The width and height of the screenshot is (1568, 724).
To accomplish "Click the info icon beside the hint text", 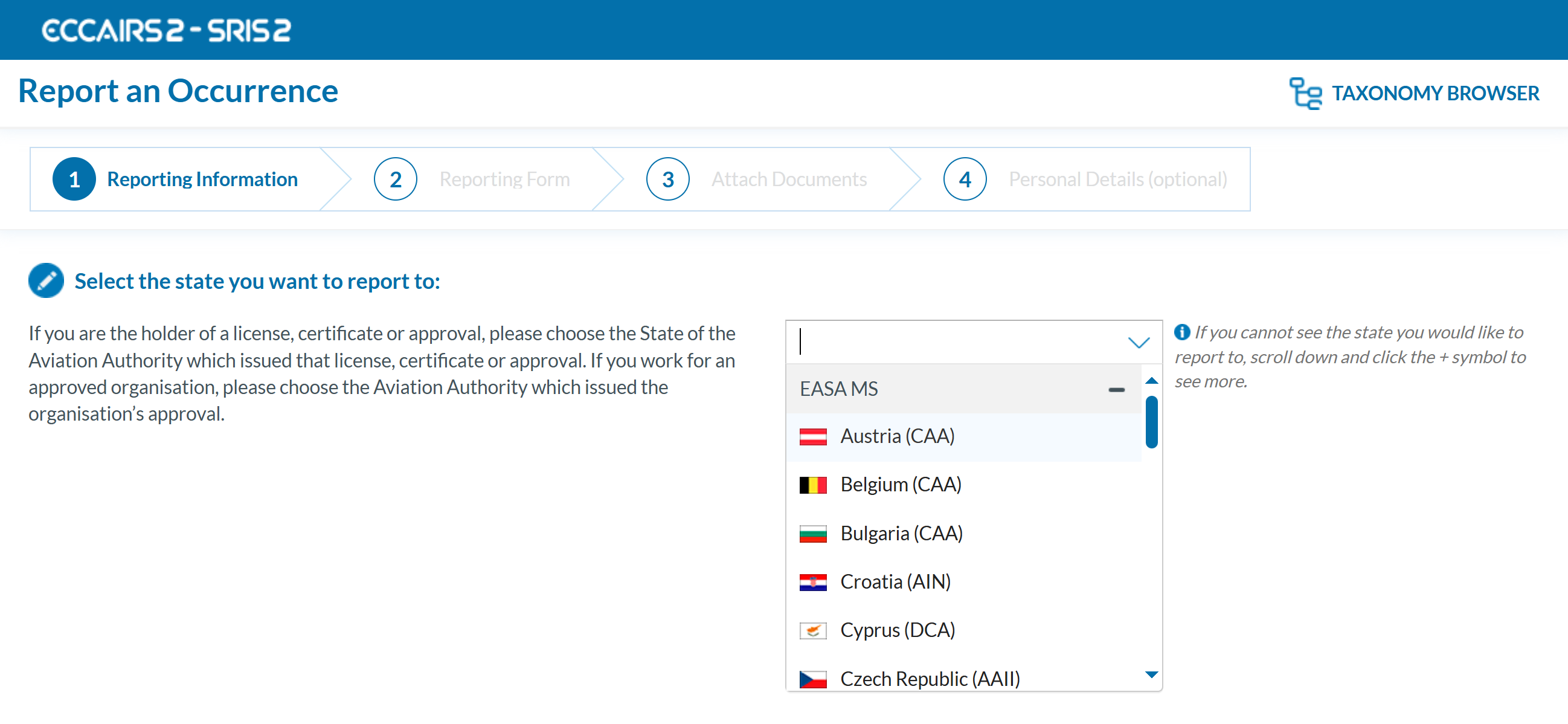I will (1181, 332).
